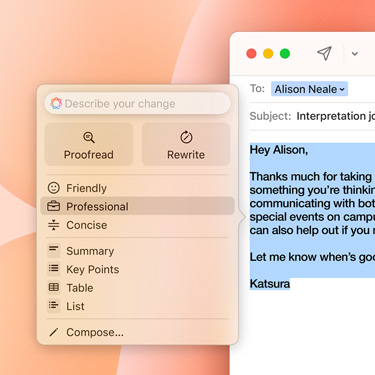Click the Compose pencil icon
This screenshot has height=375, width=375.
53,332
